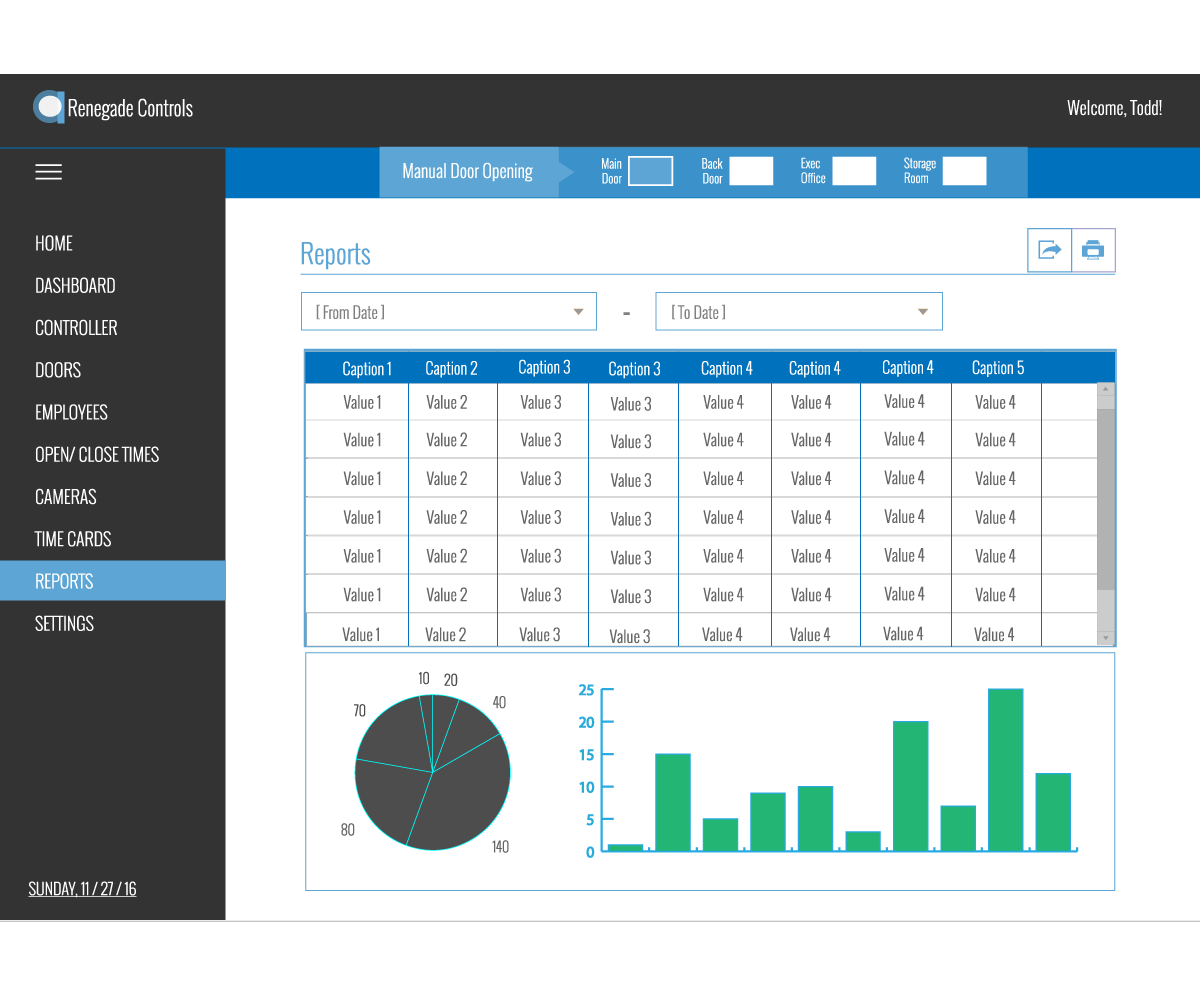Click the Manual Door Opening label

click(x=467, y=171)
